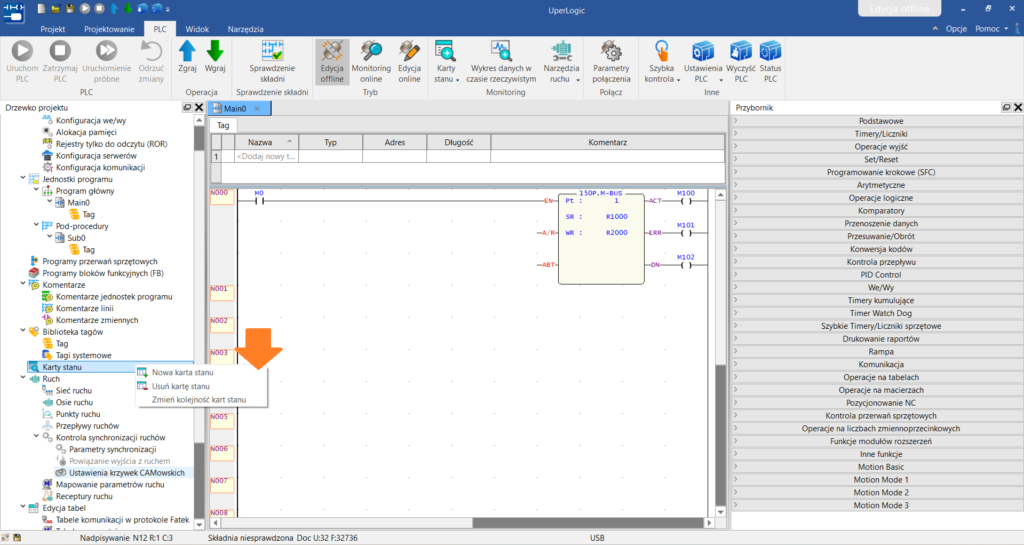Click the horizontal scrollbar of ladder editor

click(x=461, y=523)
